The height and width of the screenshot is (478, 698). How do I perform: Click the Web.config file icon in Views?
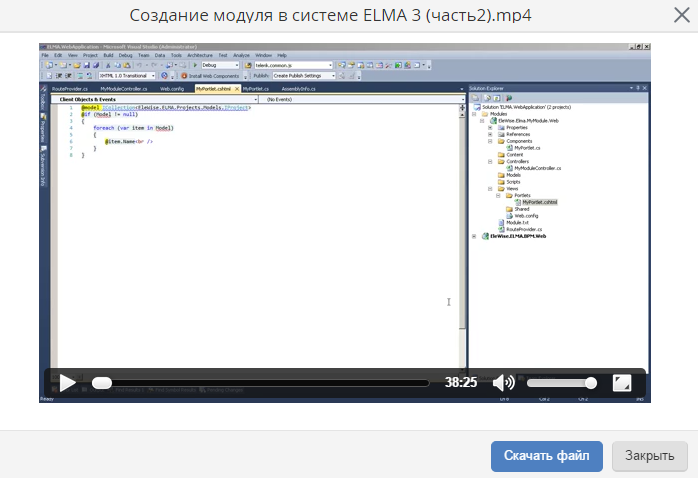(x=510, y=215)
